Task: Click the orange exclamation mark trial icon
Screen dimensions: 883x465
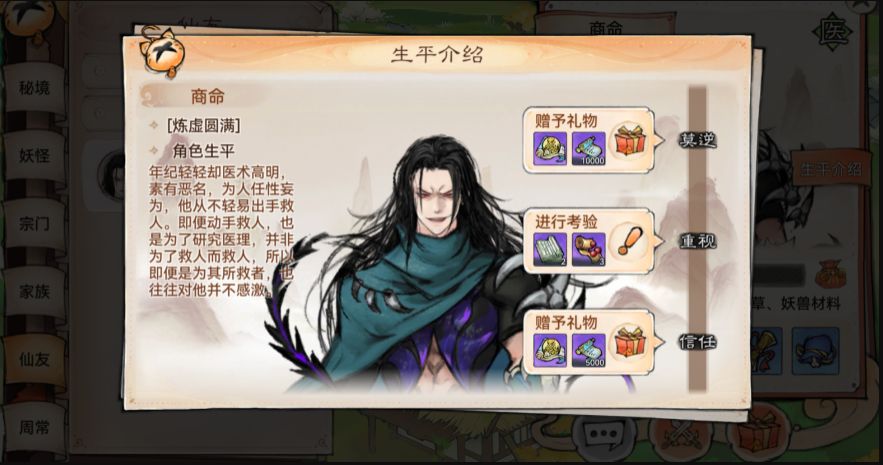Action: coord(628,242)
